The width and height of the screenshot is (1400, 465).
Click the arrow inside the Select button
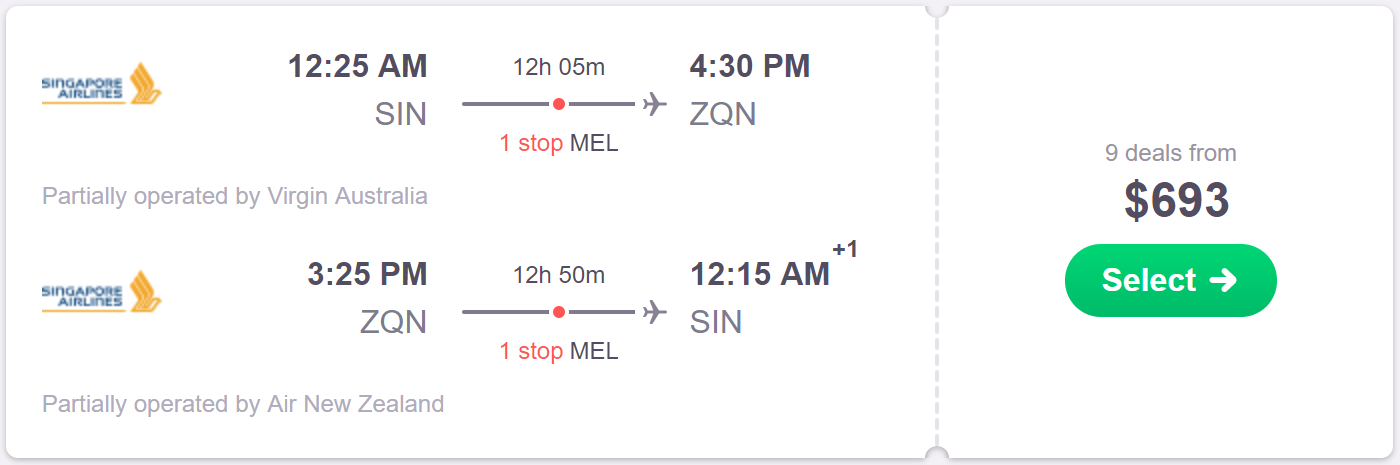pos(1223,280)
